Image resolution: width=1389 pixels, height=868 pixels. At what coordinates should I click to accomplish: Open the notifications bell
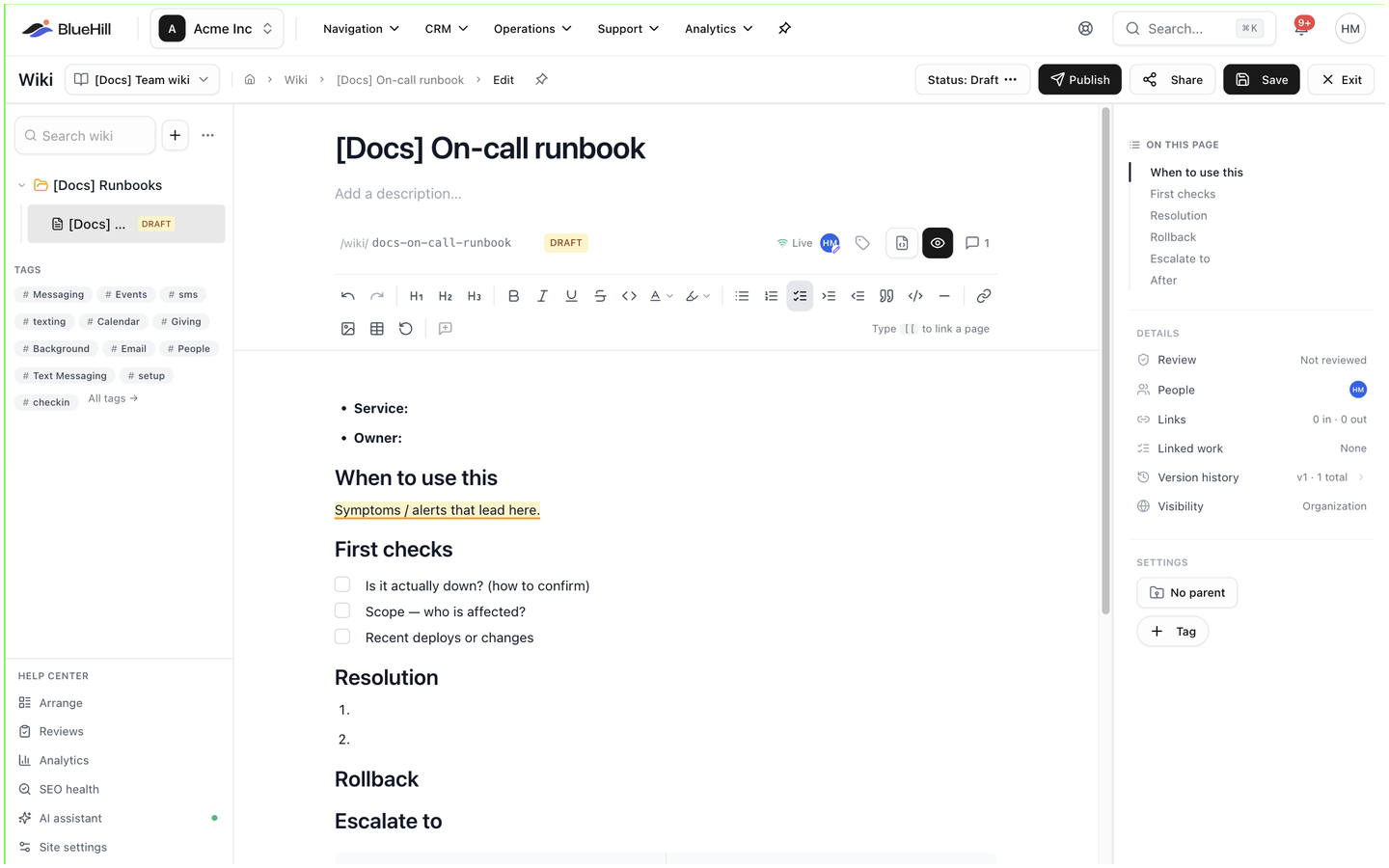click(x=1301, y=28)
